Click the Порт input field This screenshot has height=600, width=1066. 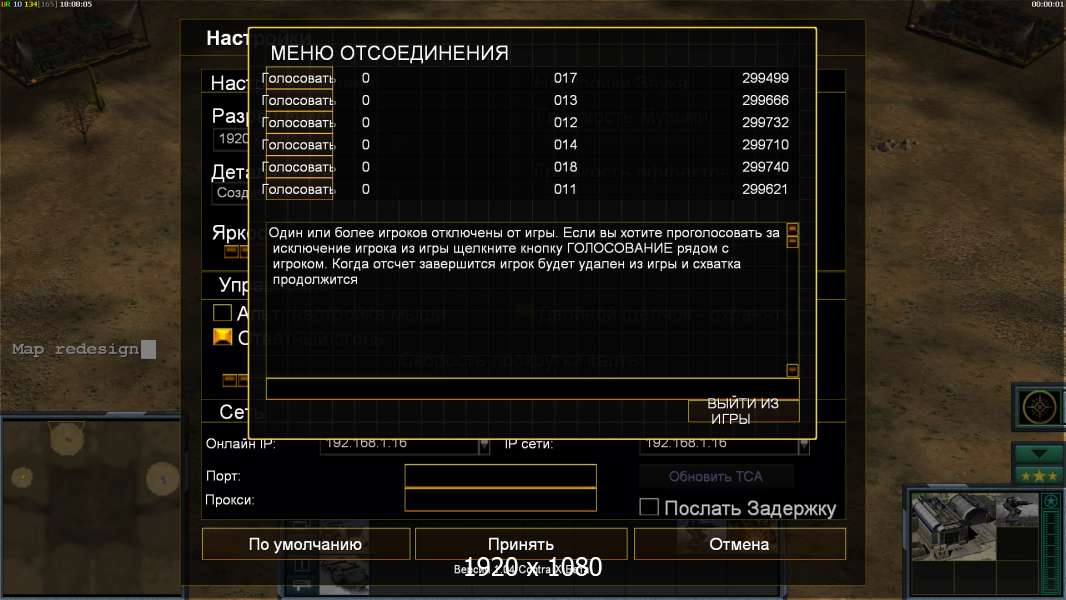(500, 476)
